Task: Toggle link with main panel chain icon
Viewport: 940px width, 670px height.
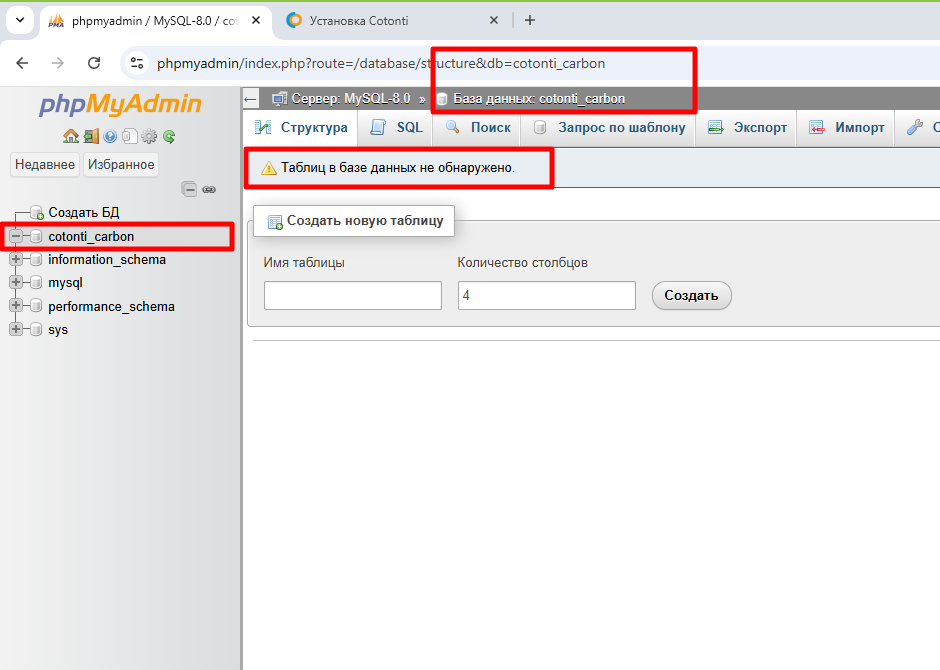Action: point(209,189)
